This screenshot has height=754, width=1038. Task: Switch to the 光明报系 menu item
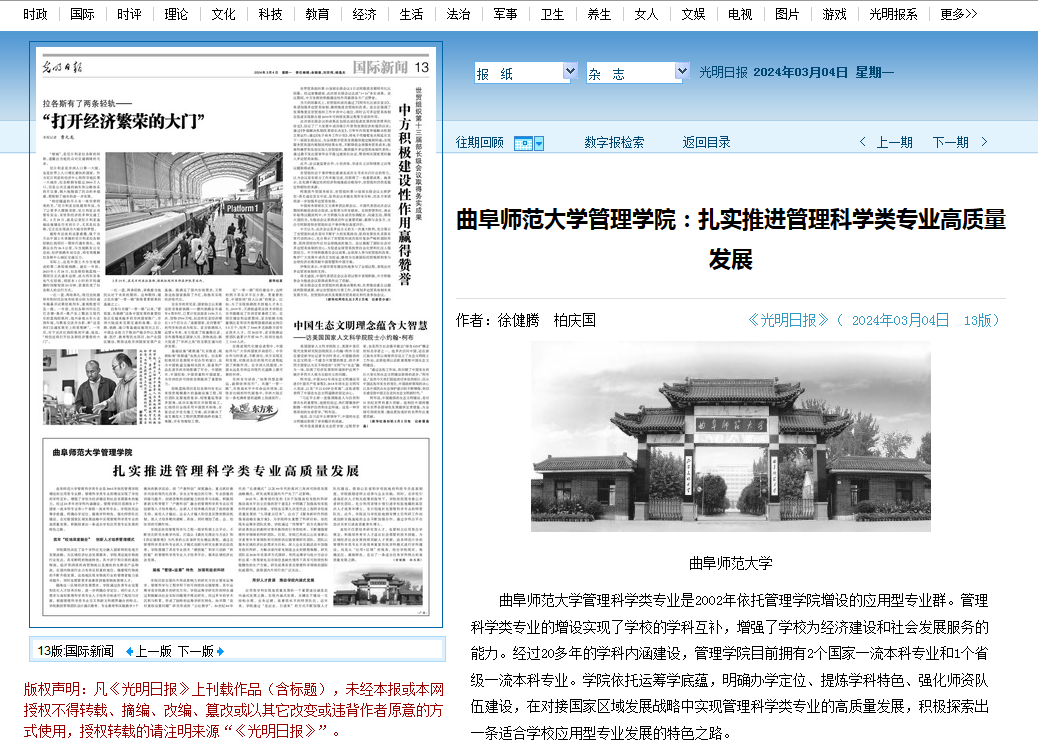point(894,14)
